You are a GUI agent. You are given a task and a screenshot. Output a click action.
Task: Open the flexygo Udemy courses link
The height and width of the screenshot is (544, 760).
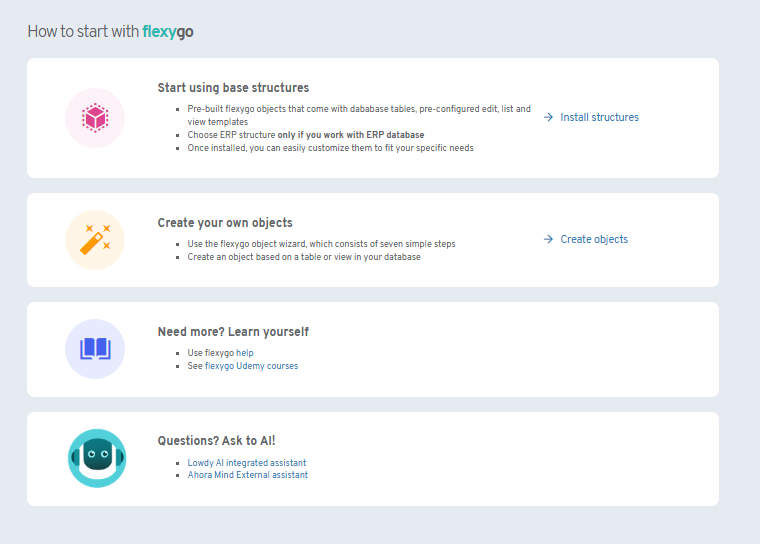click(x=252, y=366)
